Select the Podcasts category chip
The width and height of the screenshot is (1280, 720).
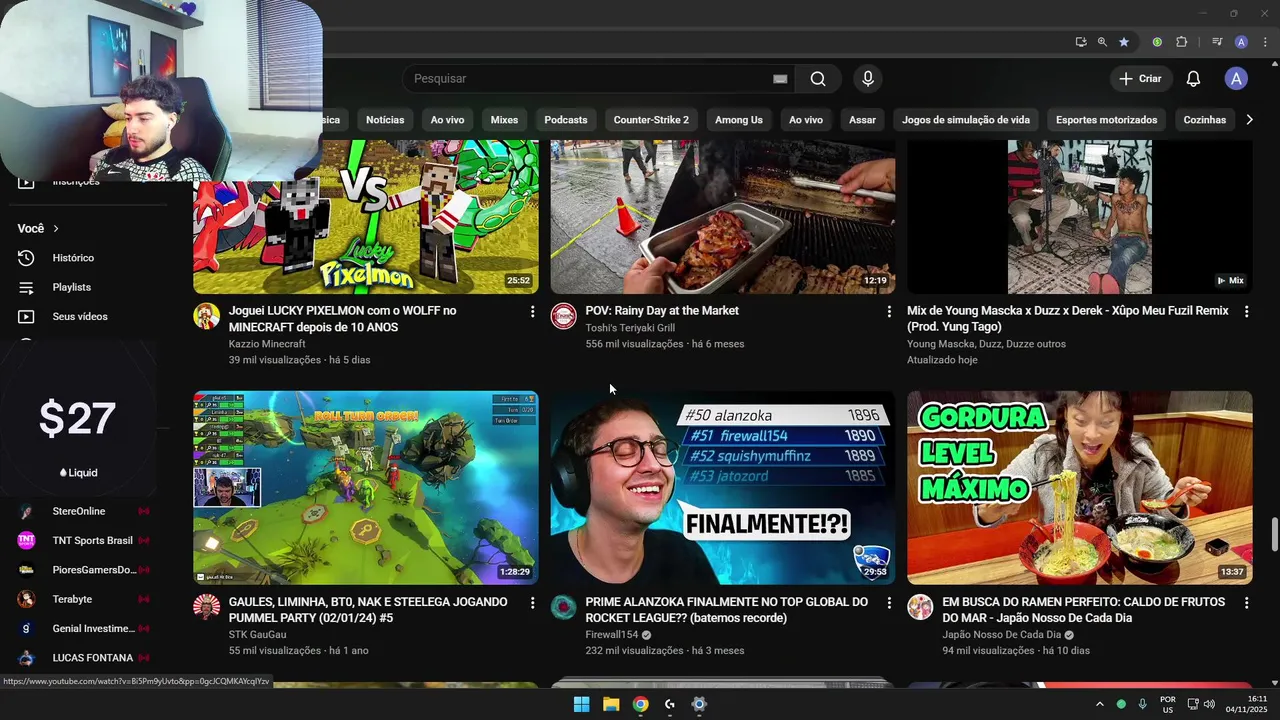tap(566, 120)
